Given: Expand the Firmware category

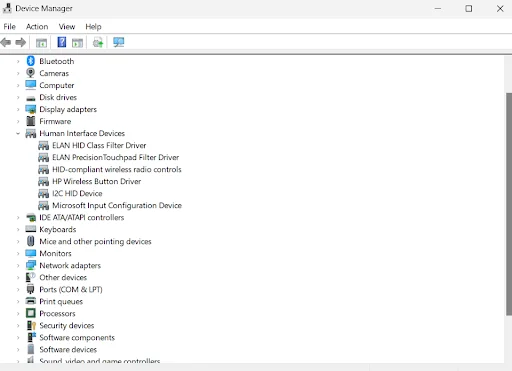Looking at the screenshot, I should [18, 121].
